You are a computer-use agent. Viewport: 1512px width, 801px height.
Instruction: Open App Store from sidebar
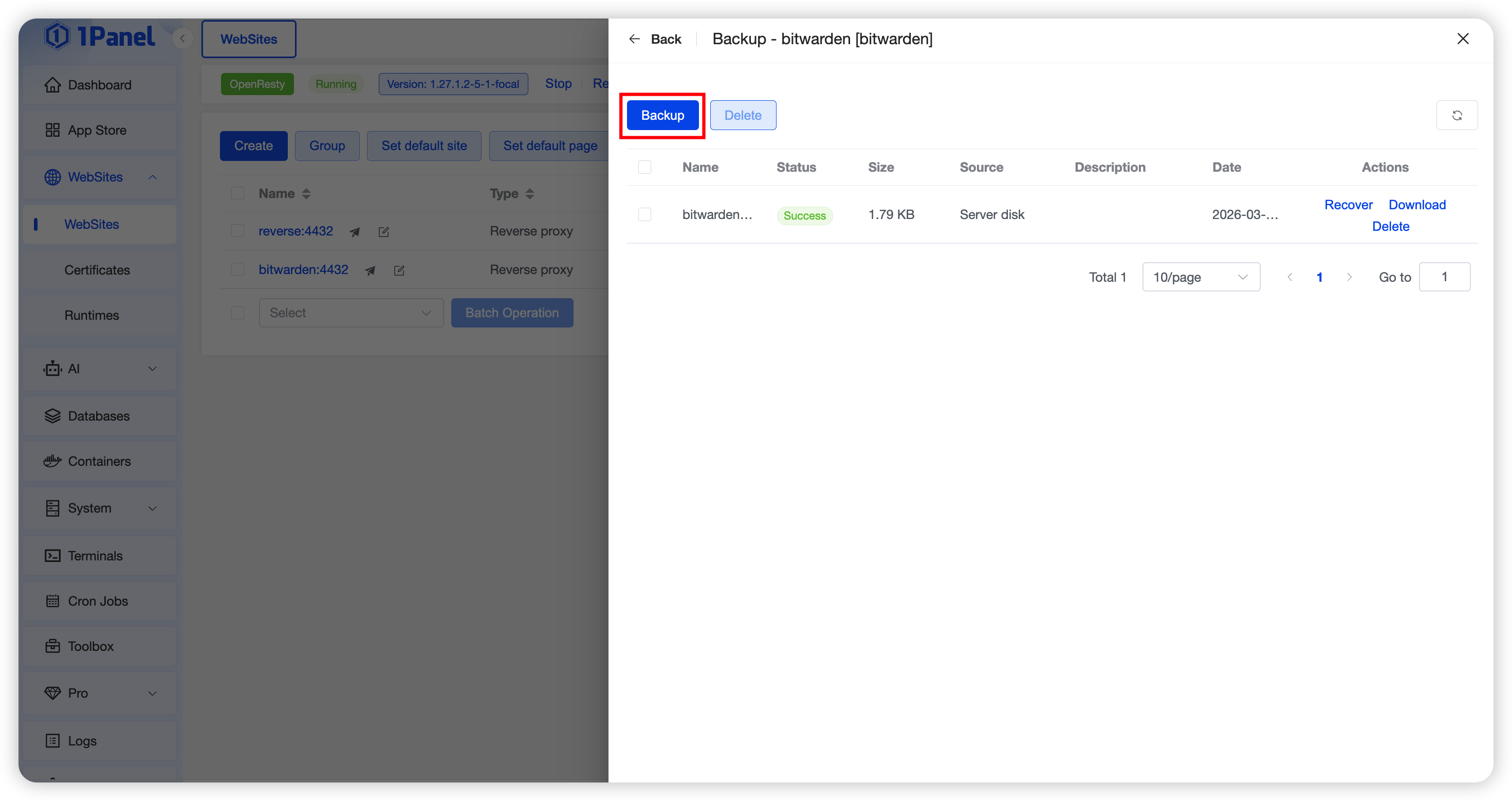[97, 131]
